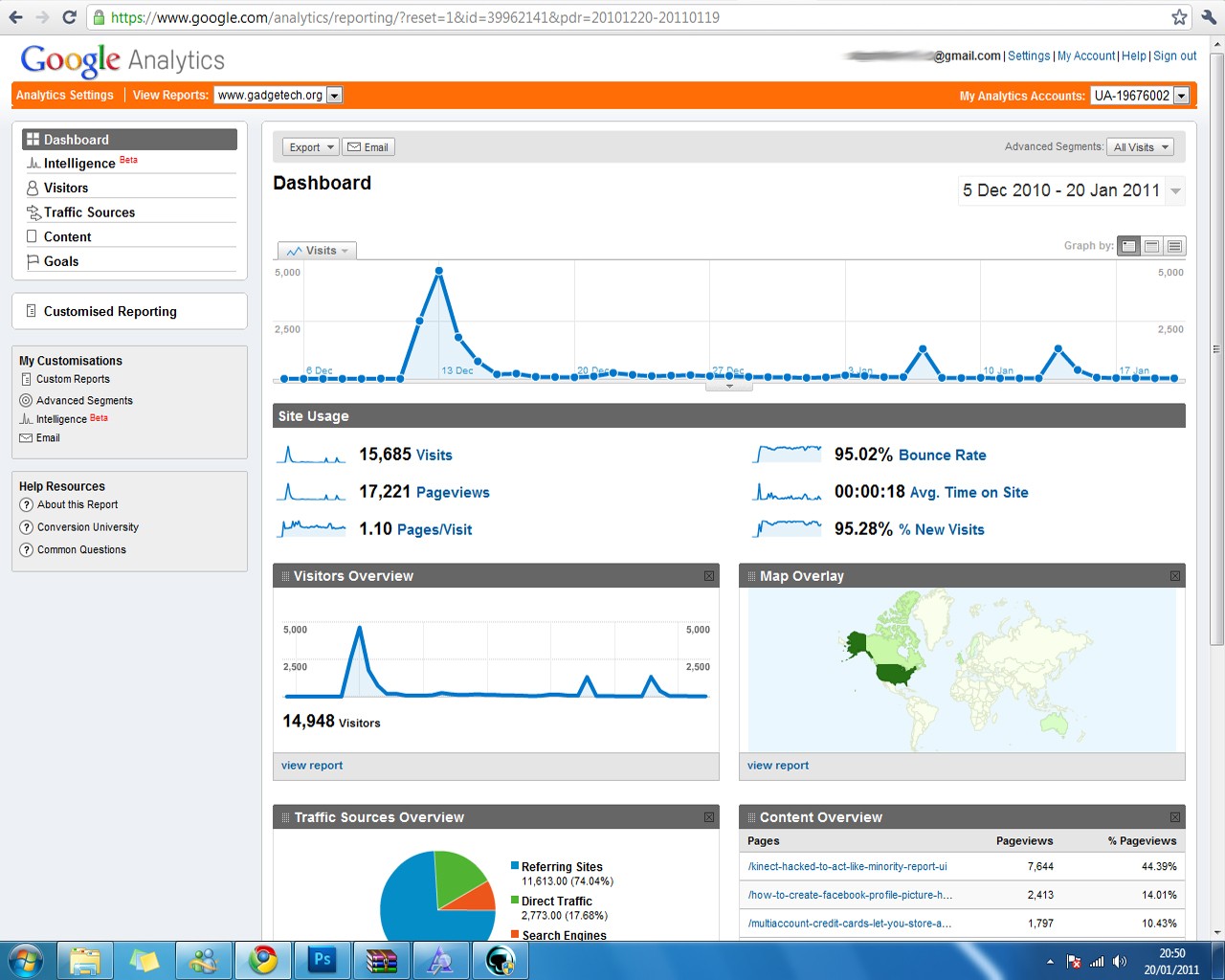The image size is (1225, 980).
Task: Close the Traffic Sources Overview widget
Action: coord(709,817)
